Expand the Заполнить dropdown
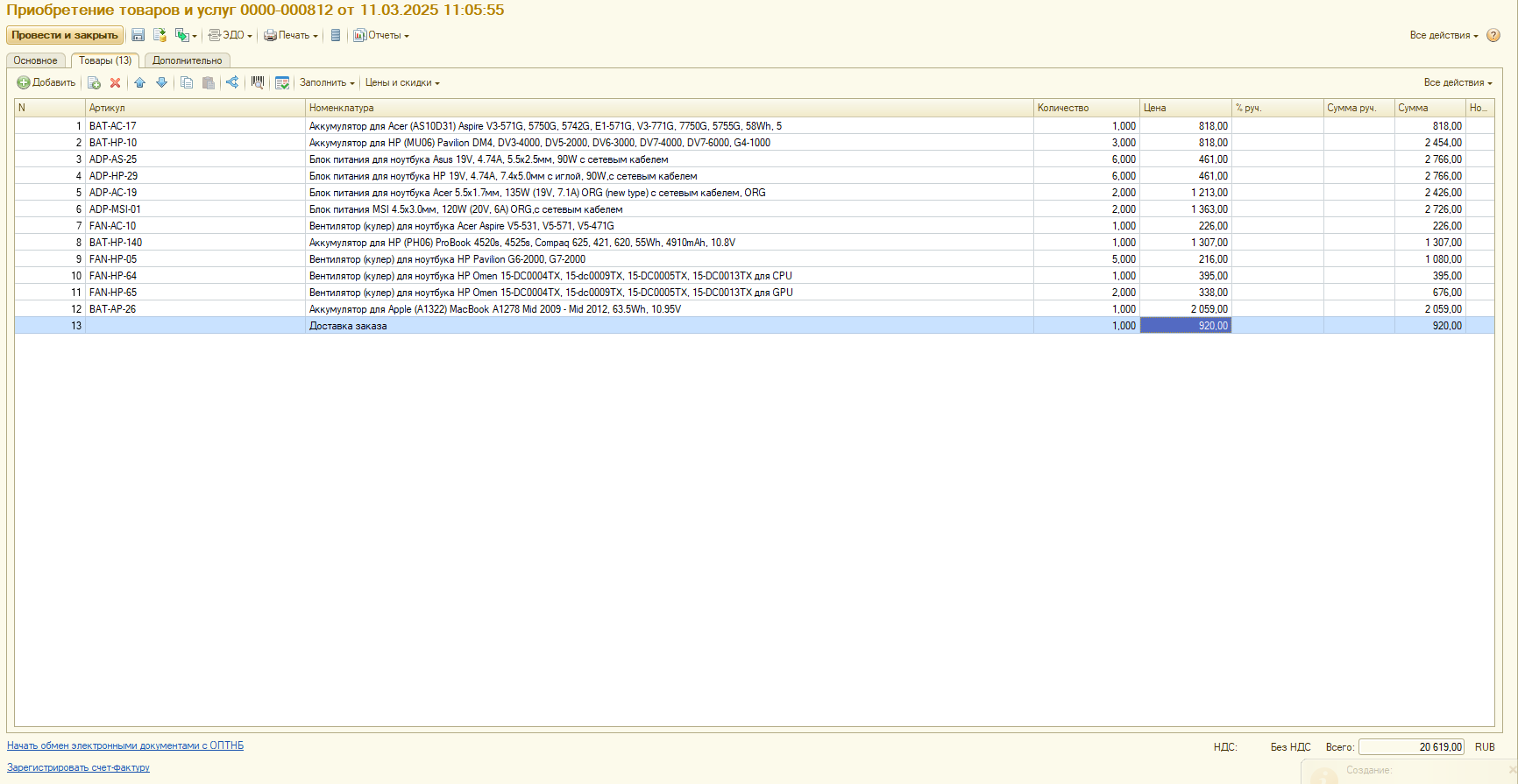1518x784 pixels. tap(327, 82)
